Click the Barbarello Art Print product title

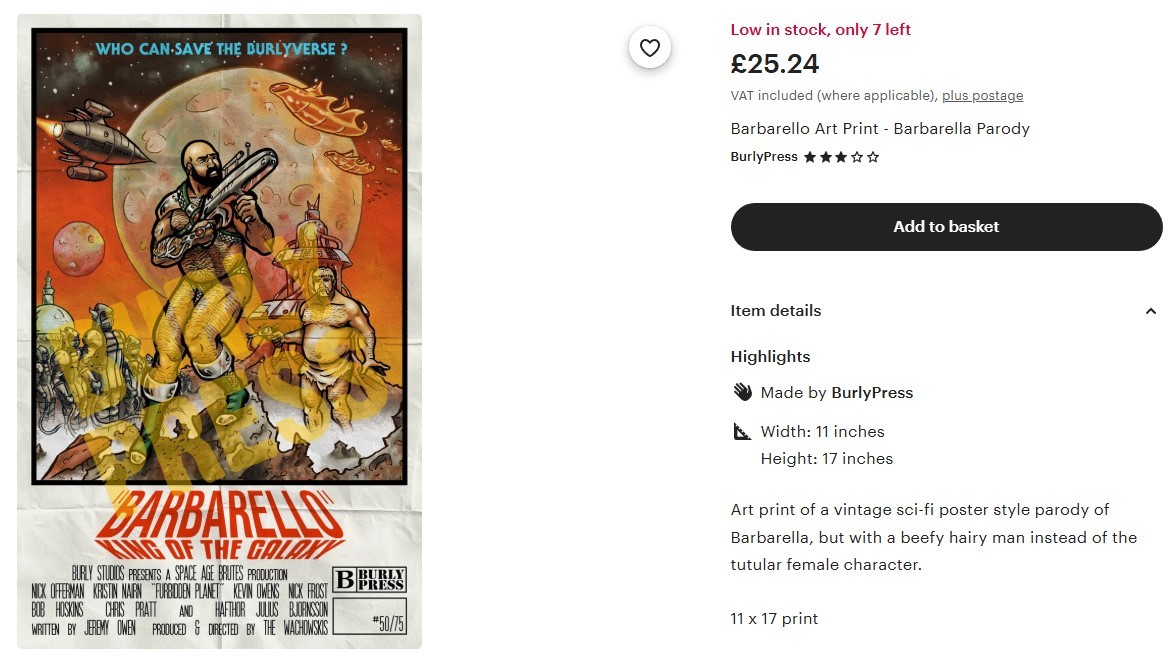pos(880,129)
